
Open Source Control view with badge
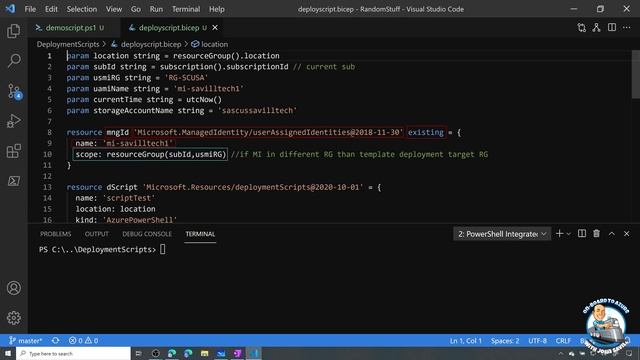[14, 91]
